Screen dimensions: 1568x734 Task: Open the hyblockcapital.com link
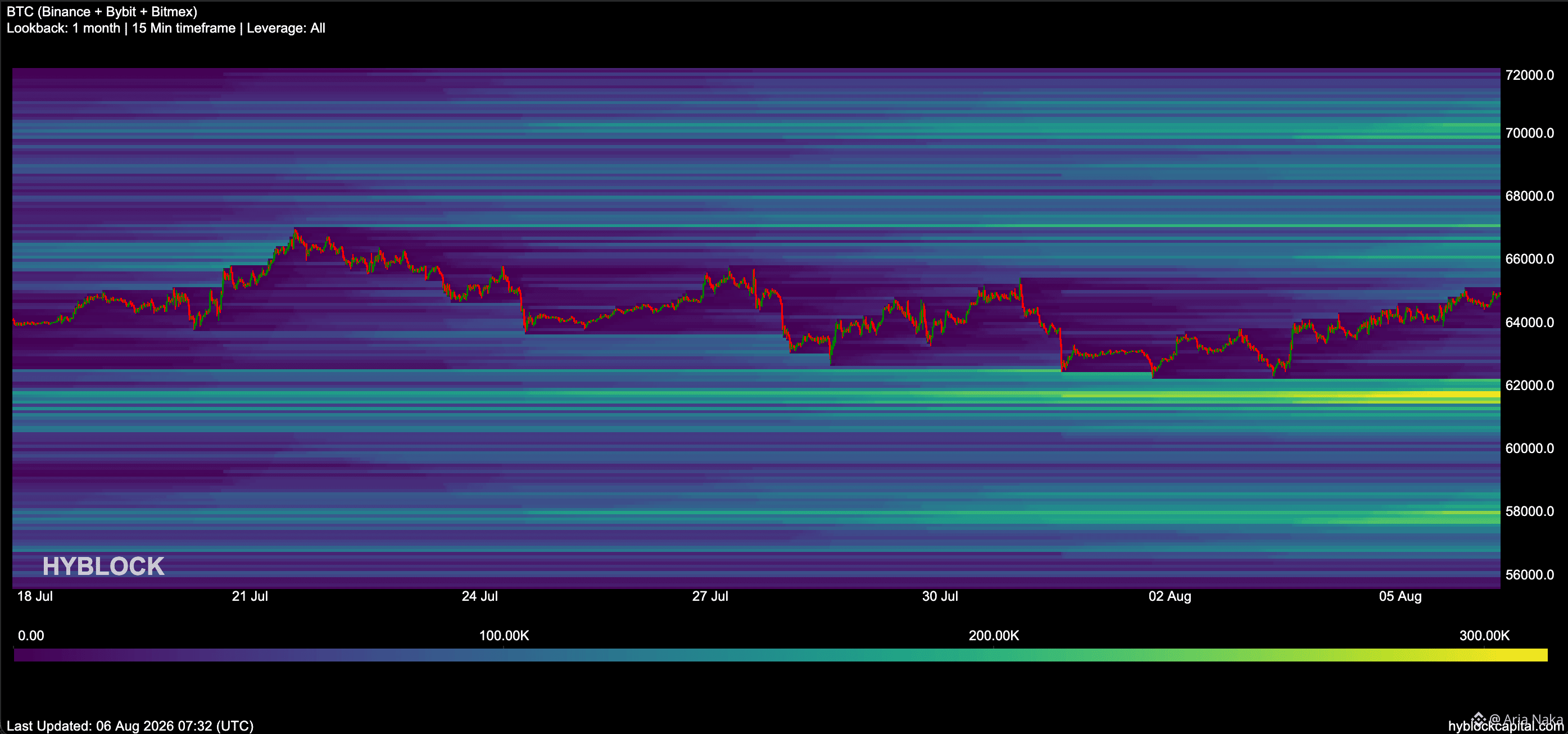pos(1505,726)
